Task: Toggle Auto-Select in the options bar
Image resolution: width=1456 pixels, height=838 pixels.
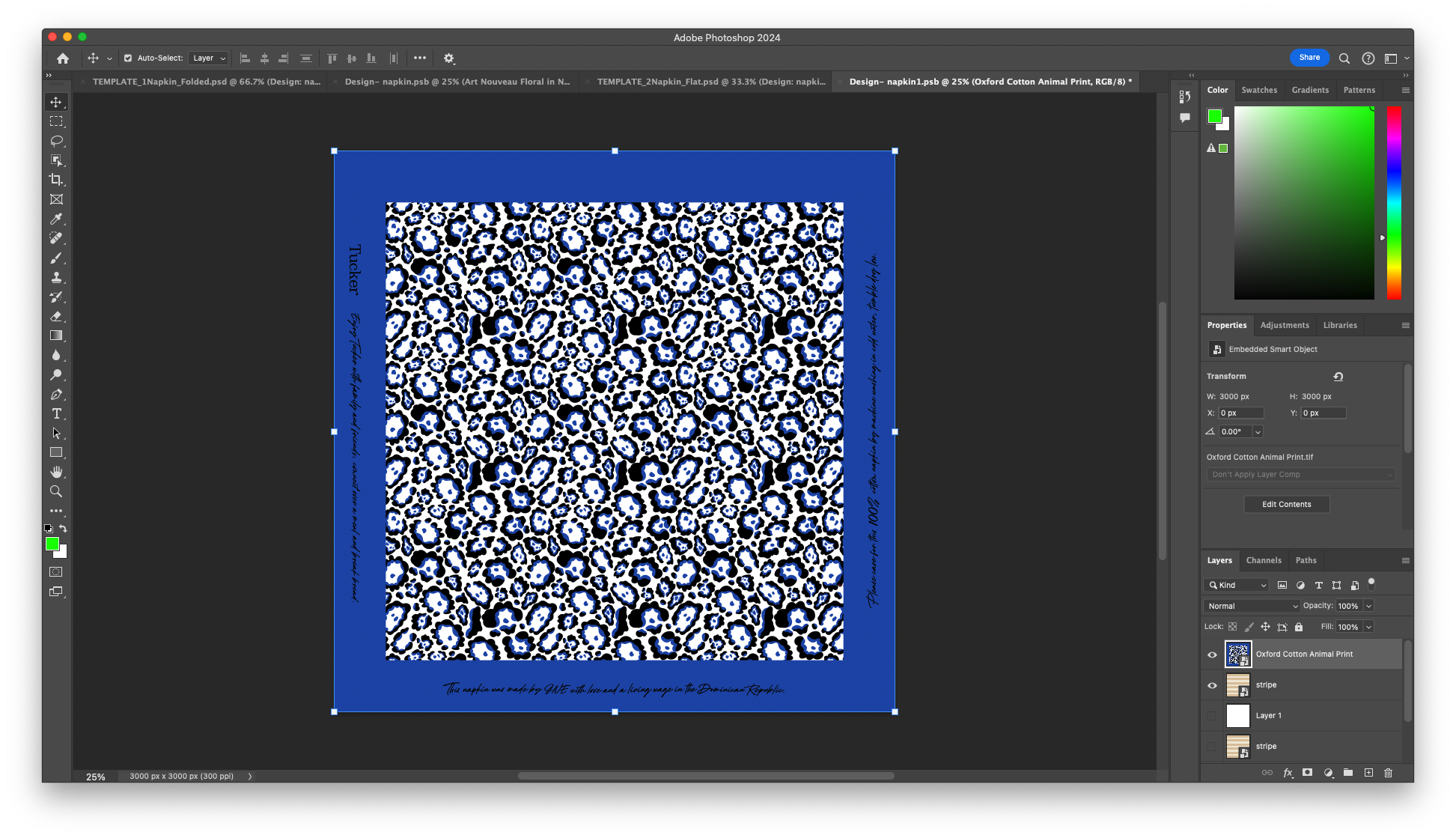Action: point(127,58)
